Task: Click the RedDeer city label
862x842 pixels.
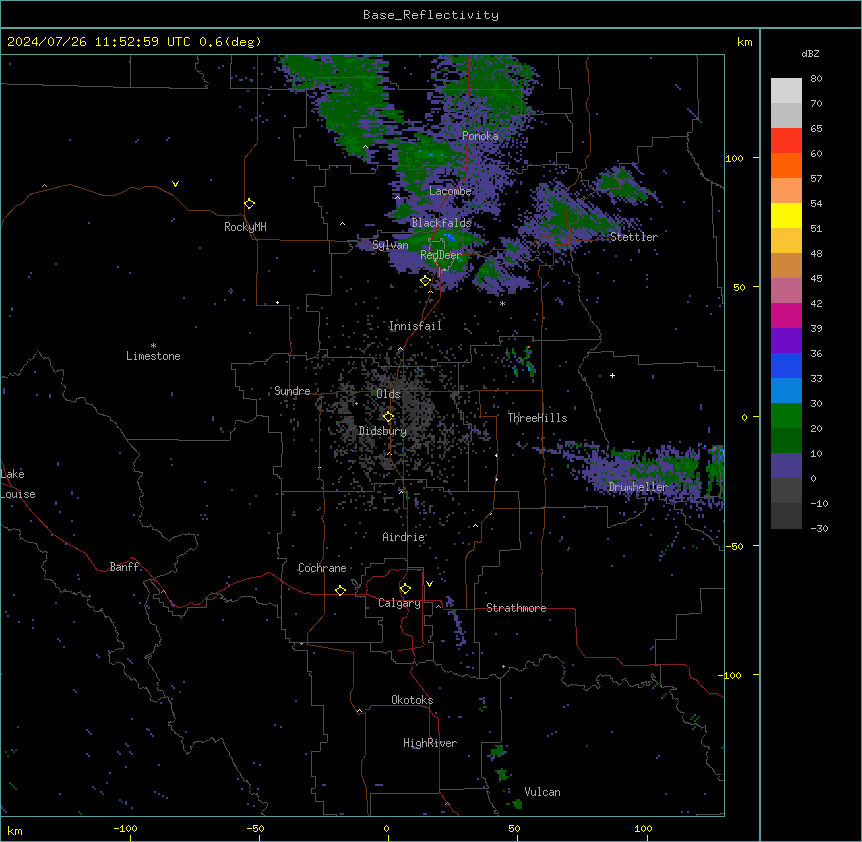Action: coord(441,255)
